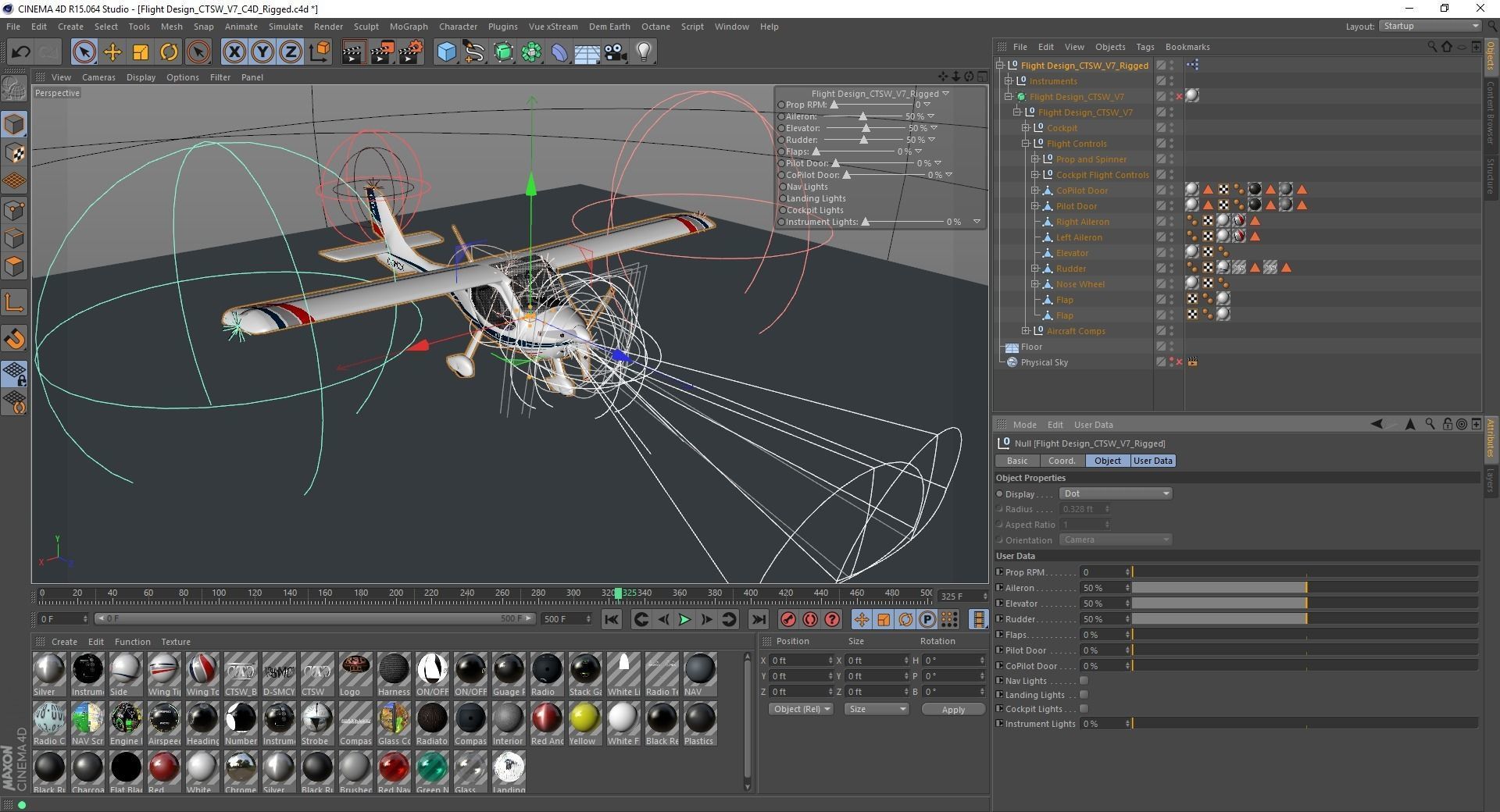The width and height of the screenshot is (1500, 812).
Task: Select the Live Selection tool
Action: 84,52
